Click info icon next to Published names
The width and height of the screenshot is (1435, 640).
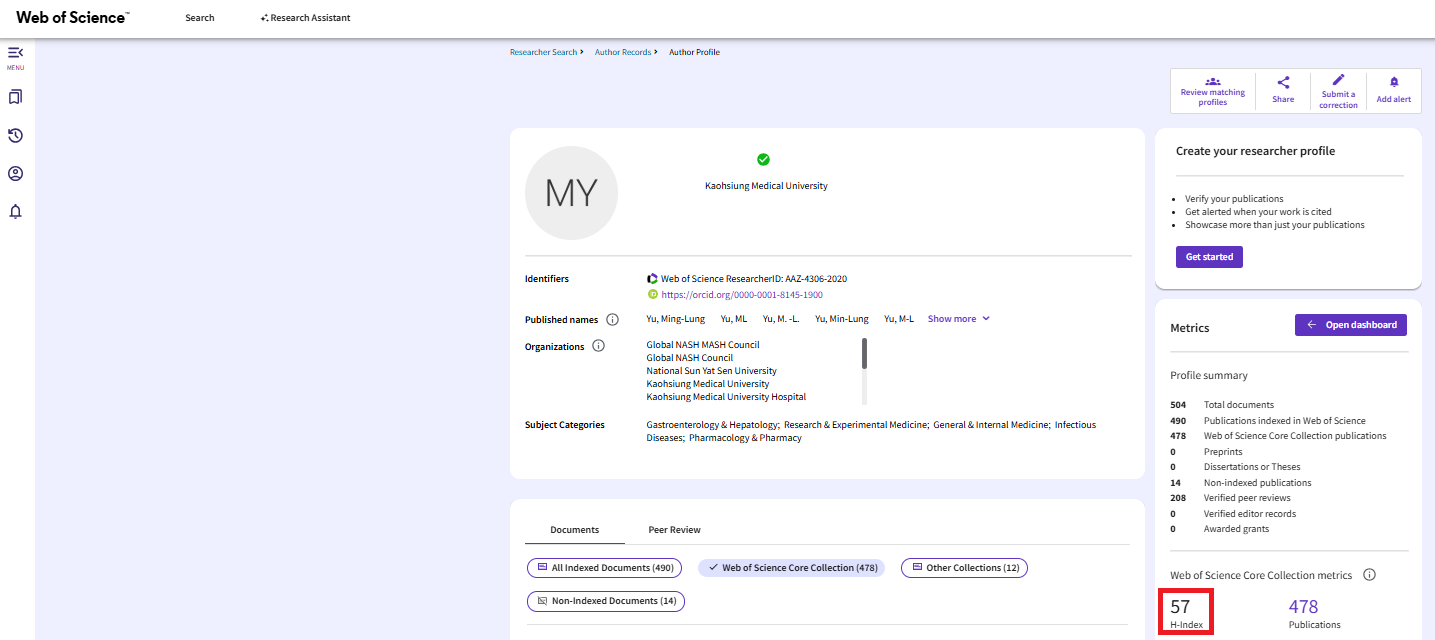point(612,320)
